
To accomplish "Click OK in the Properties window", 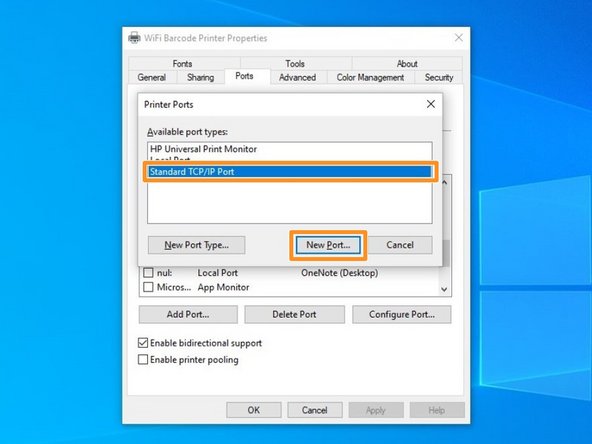I will [x=254, y=410].
